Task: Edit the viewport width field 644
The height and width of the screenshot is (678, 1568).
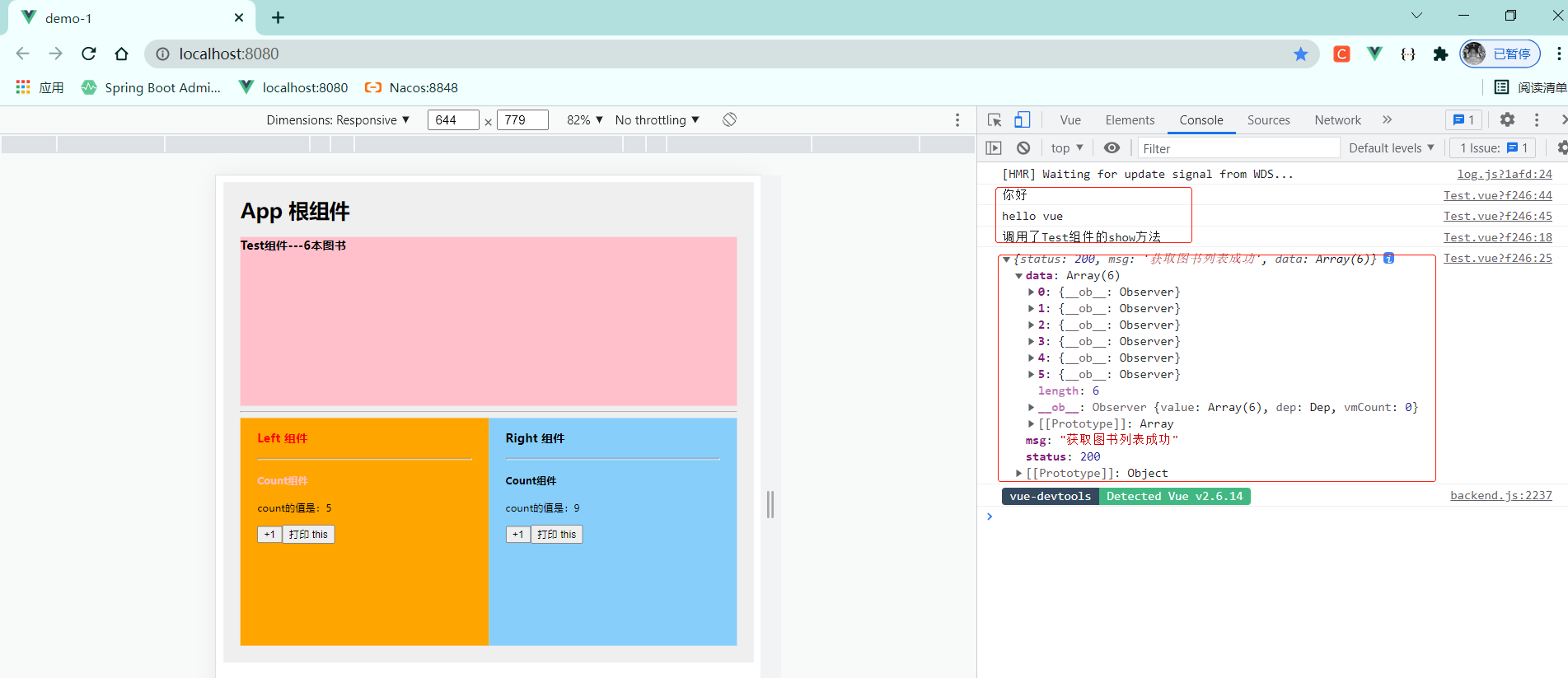Action: pyautogui.click(x=453, y=120)
